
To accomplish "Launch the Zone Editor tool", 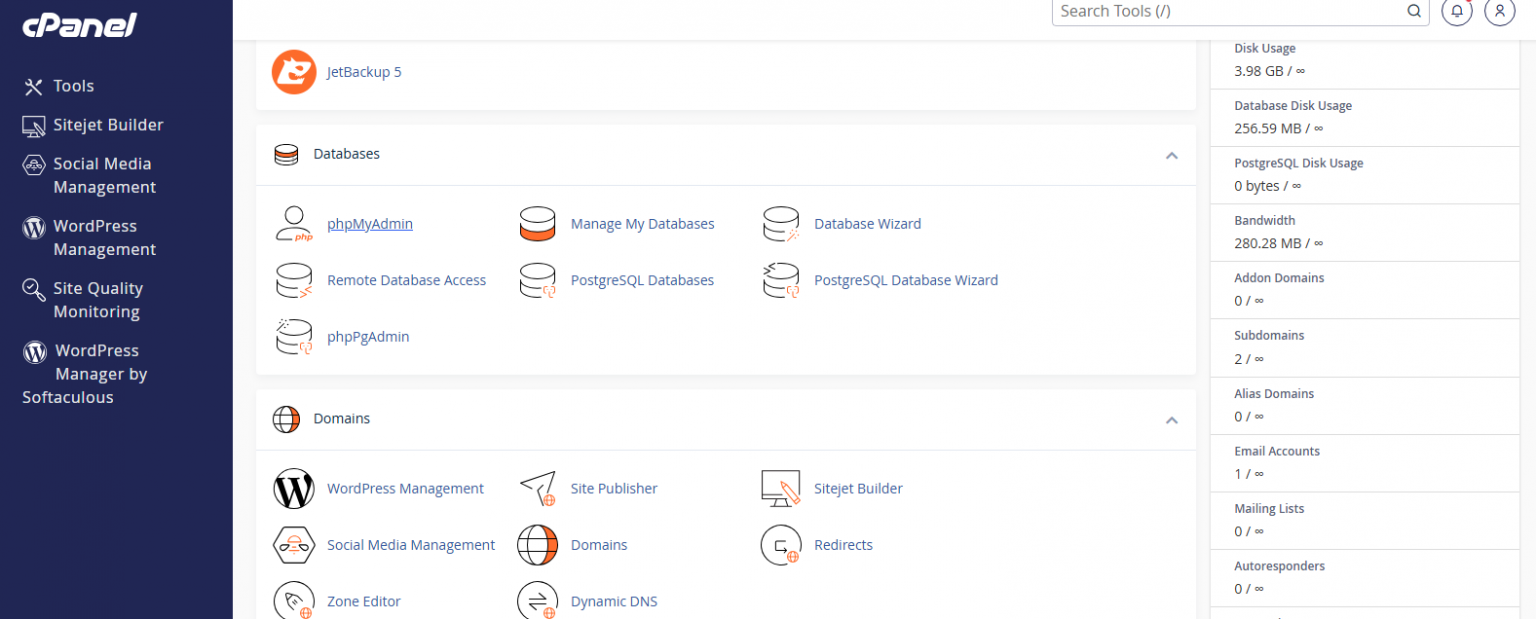I will pyautogui.click(x=364, y=601).
